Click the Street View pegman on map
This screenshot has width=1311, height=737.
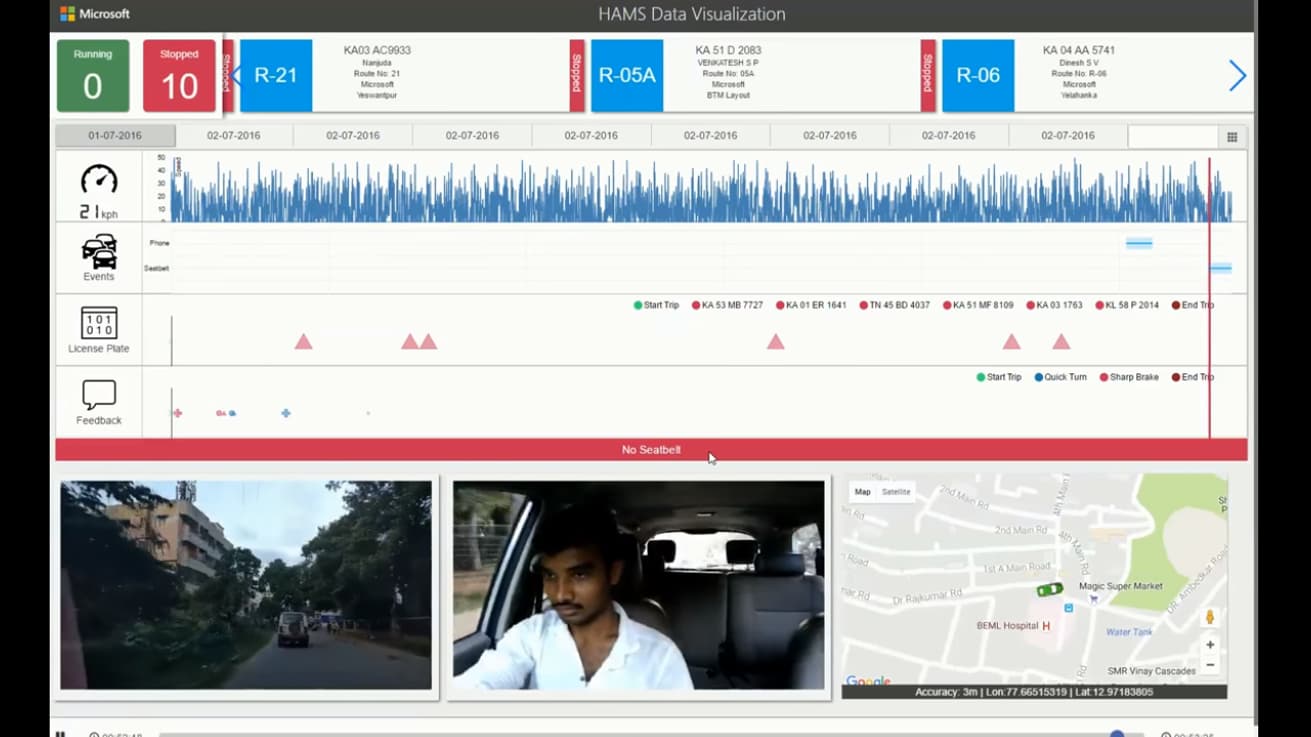tap(1210, 618)
